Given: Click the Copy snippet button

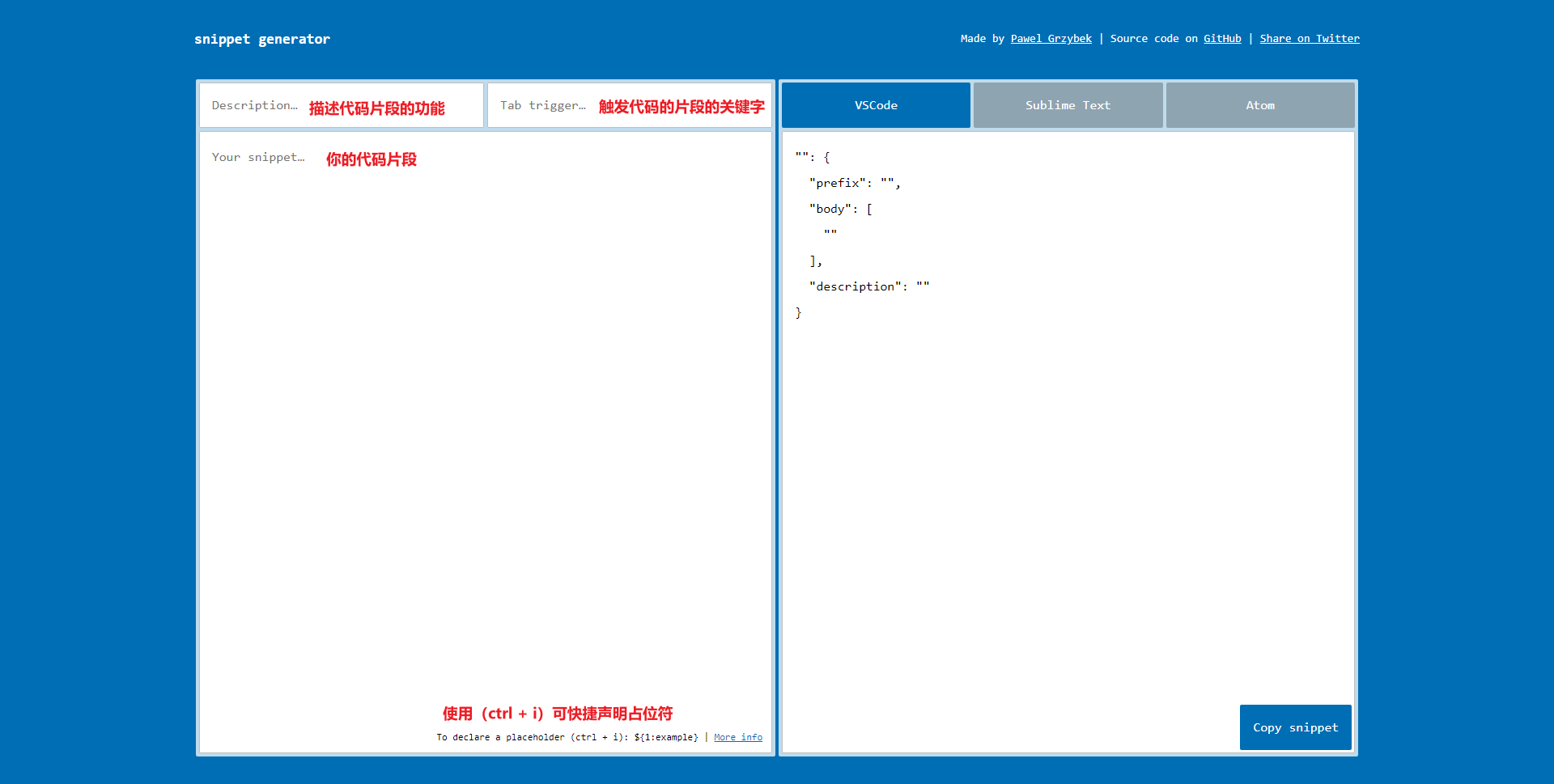Looking at the screenshot, I should click(x=1296, y=727).
